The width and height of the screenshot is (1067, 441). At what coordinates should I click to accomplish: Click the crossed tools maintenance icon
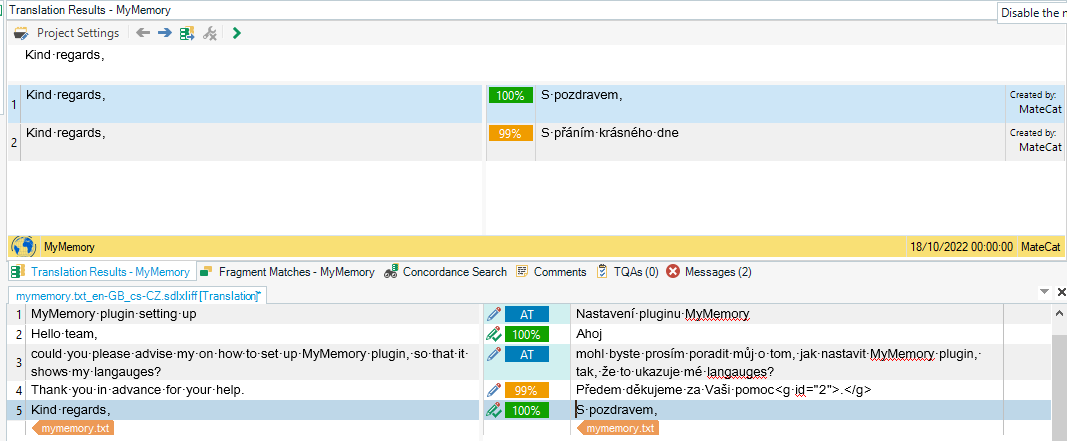(x=210, y=33)
